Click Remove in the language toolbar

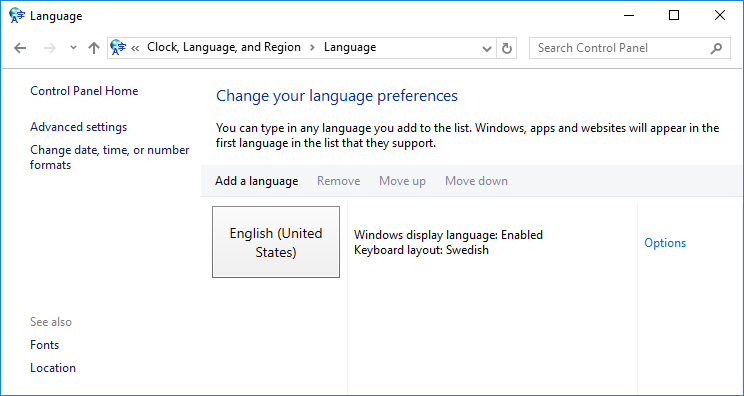coord(338,181)
